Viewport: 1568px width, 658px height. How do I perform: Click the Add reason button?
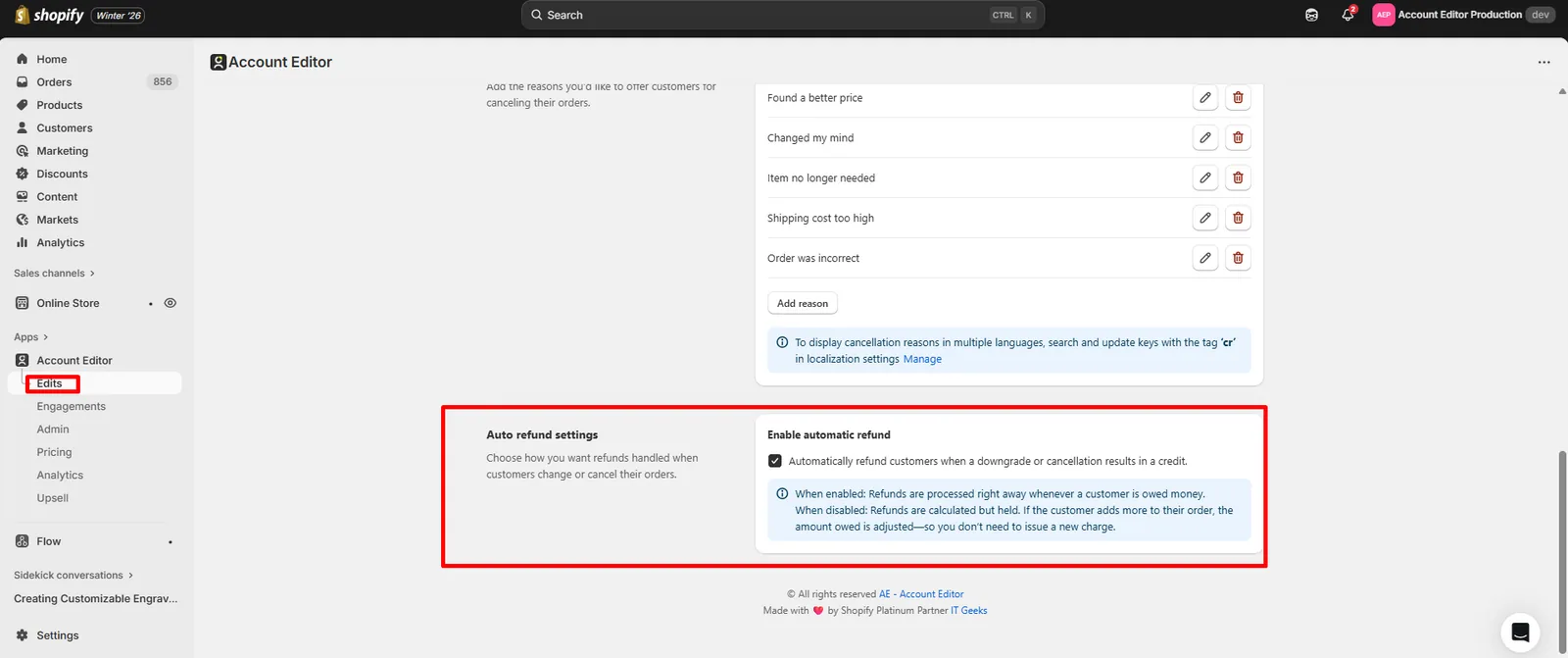pyautogui.click(x=803, y=303)
